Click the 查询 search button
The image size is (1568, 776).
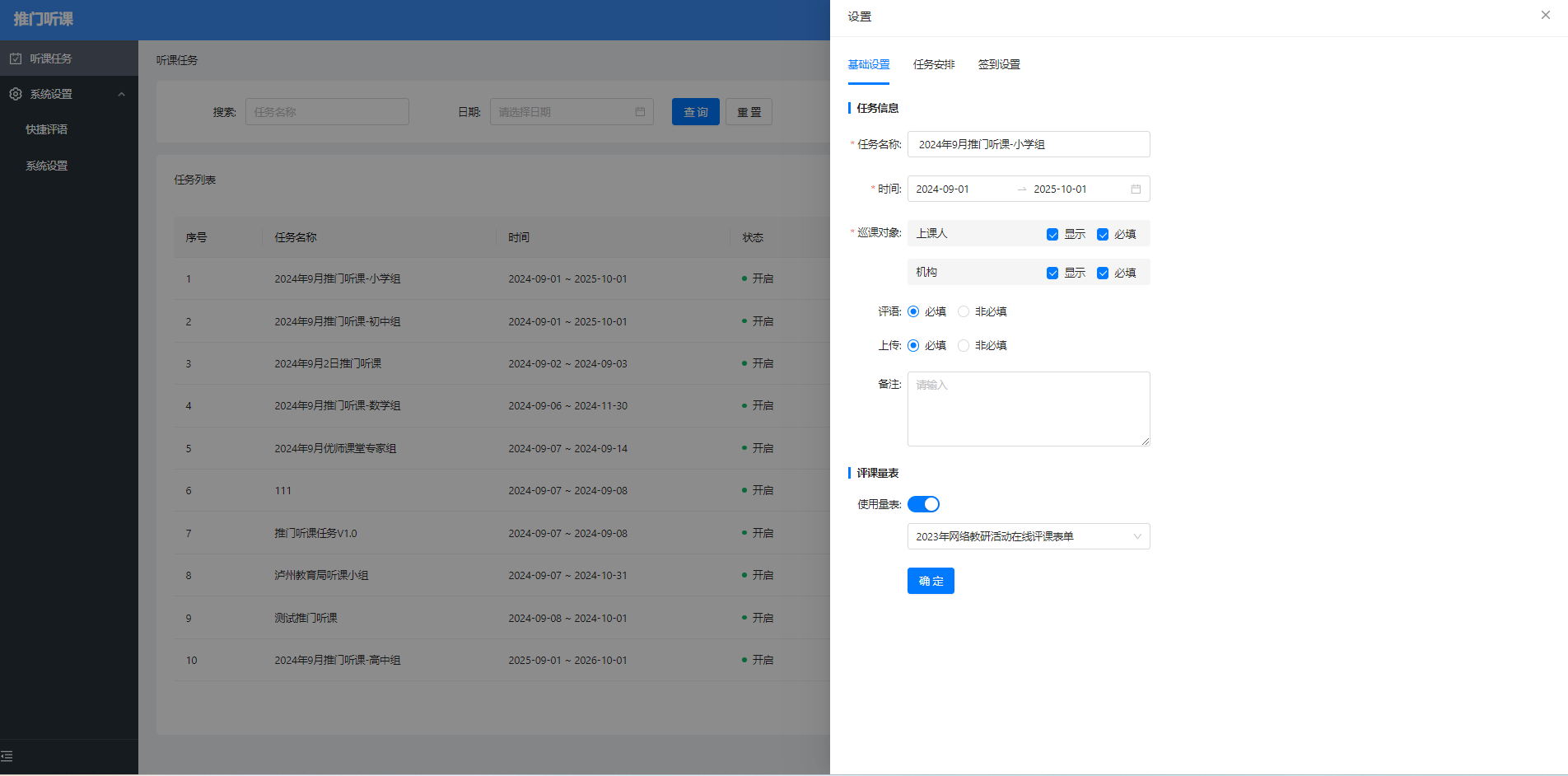click(695, 112)
